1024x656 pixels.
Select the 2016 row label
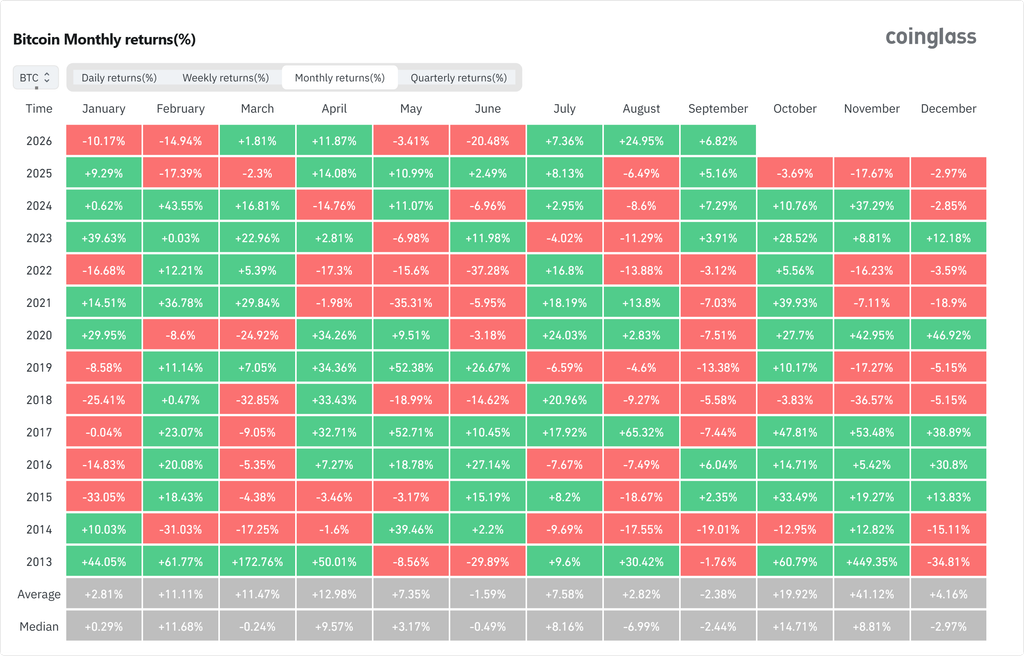[39, 465]
